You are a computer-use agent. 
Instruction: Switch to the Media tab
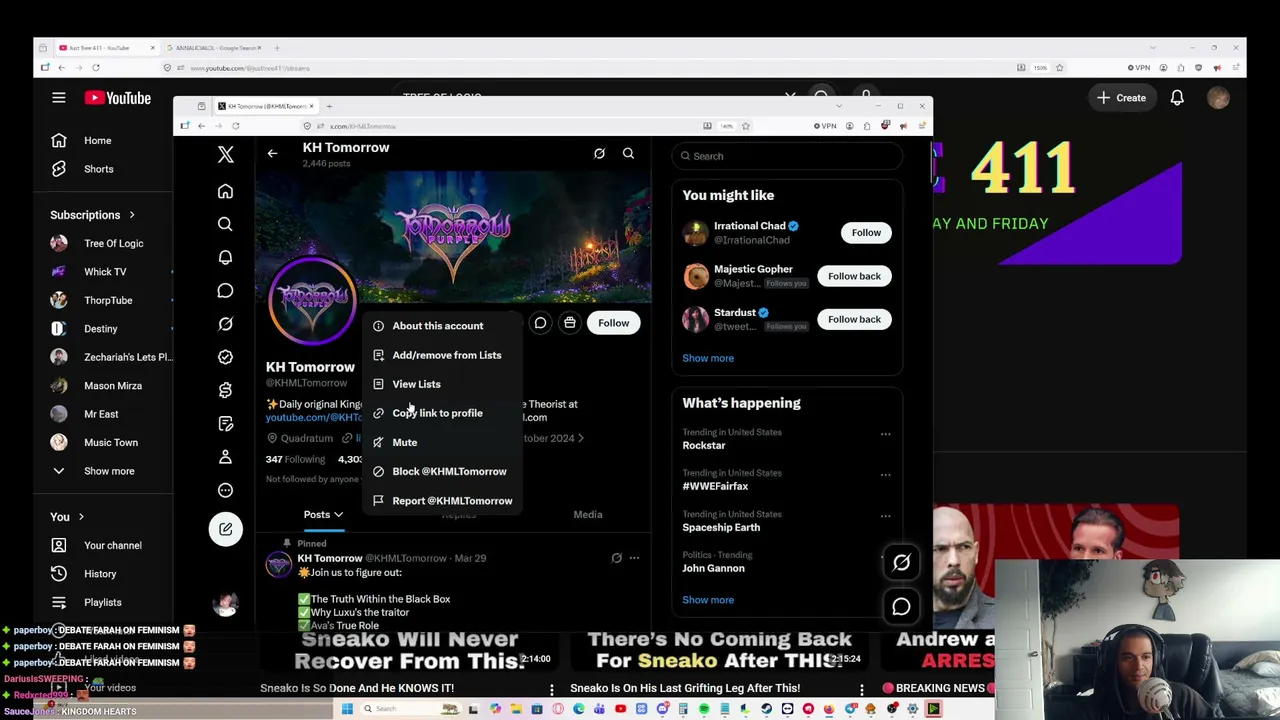tap(588, 515)
